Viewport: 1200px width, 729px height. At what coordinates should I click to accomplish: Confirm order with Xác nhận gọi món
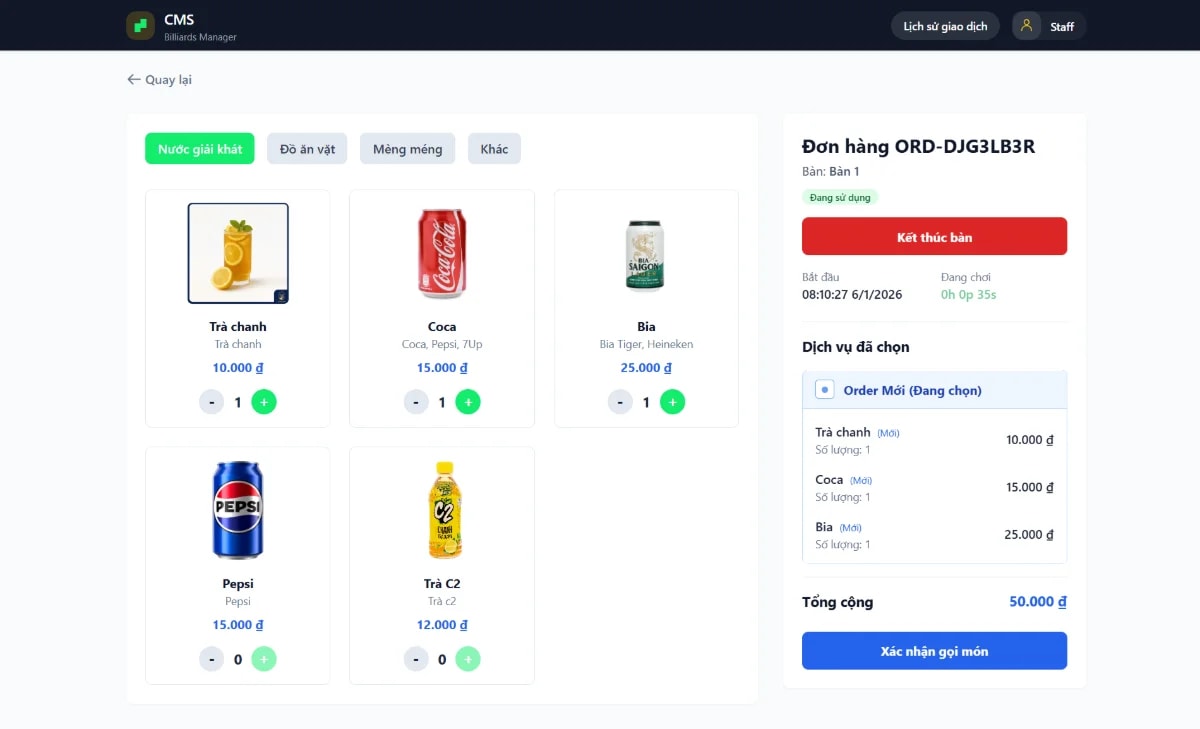coord(934,651)
